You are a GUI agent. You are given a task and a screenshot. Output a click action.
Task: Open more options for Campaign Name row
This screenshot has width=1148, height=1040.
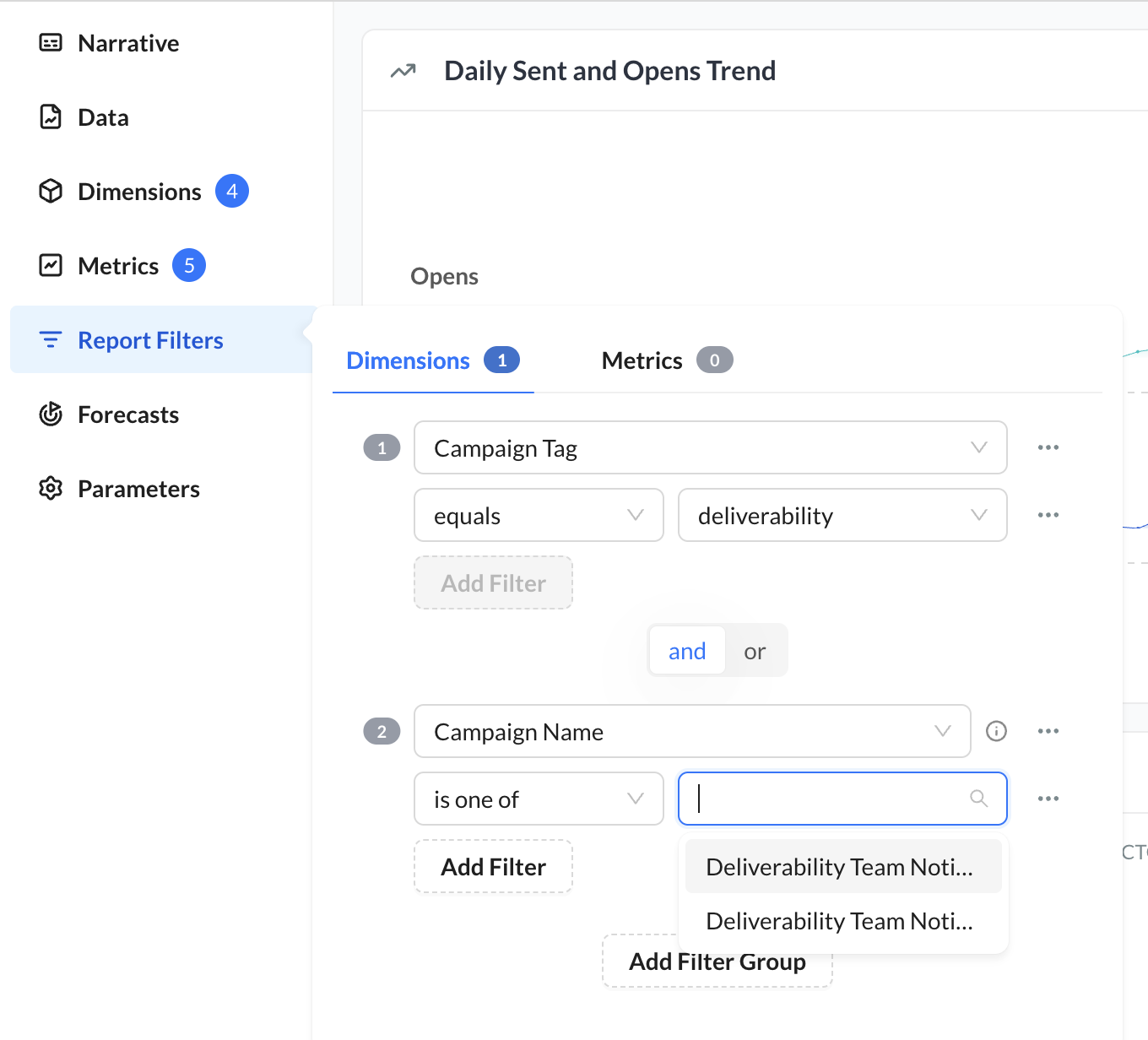coord(1048,731)
